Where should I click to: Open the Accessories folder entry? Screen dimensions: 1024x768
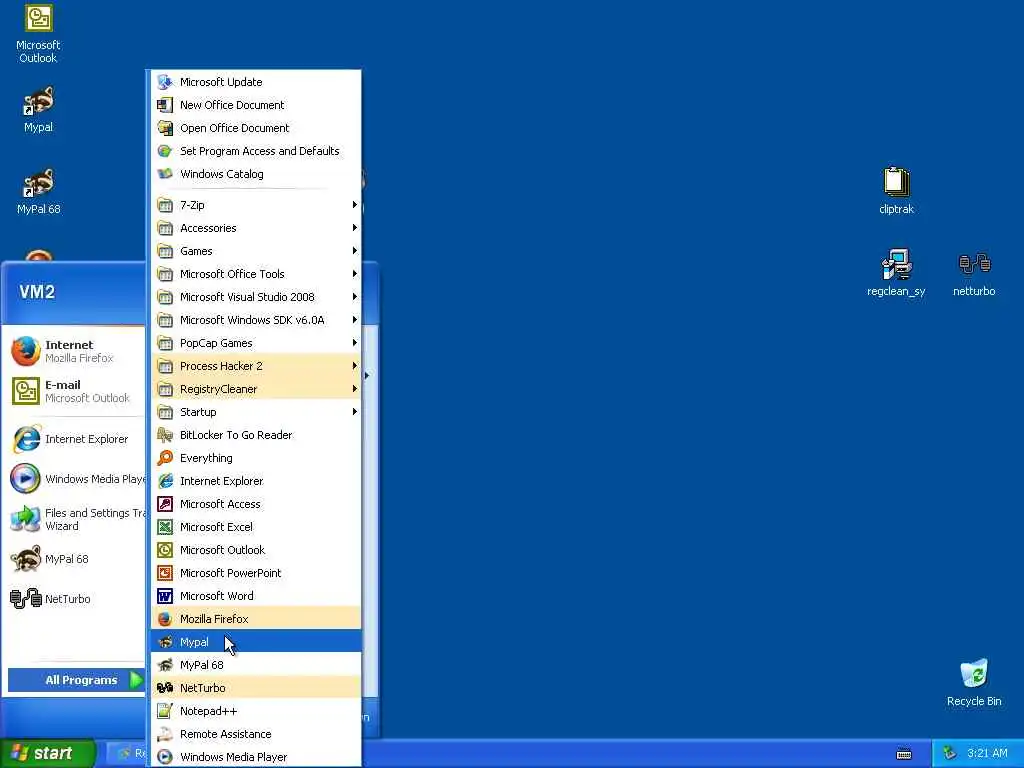pyautogui.click(x=255, y=228)
